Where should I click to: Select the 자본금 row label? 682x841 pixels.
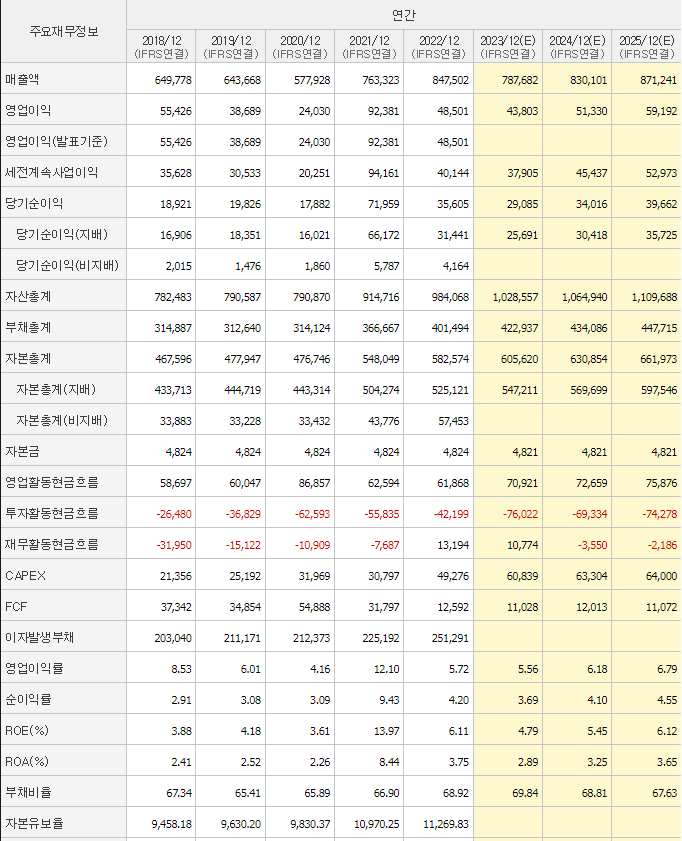pos(22,452)
